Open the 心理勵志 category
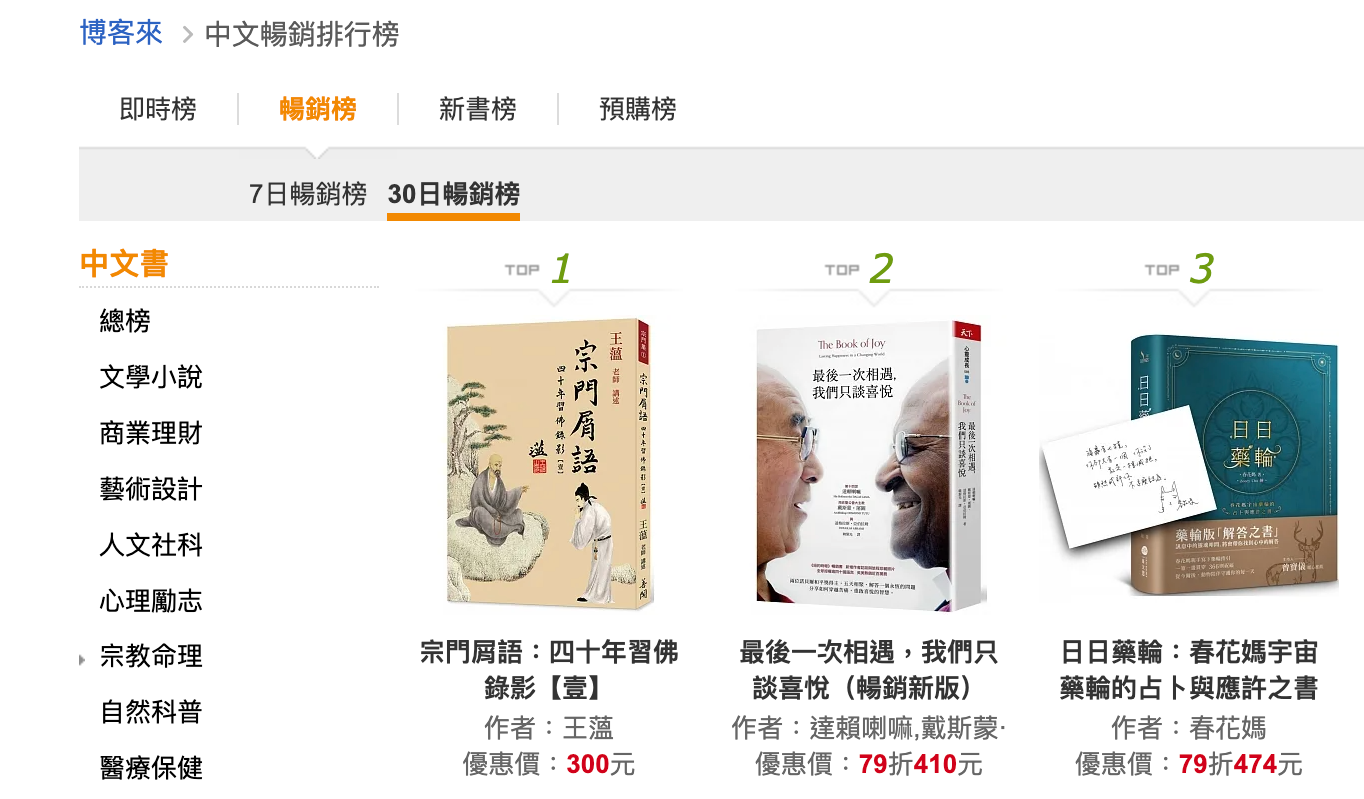Viewport: 1364px width, 799px height. point(151,601)
